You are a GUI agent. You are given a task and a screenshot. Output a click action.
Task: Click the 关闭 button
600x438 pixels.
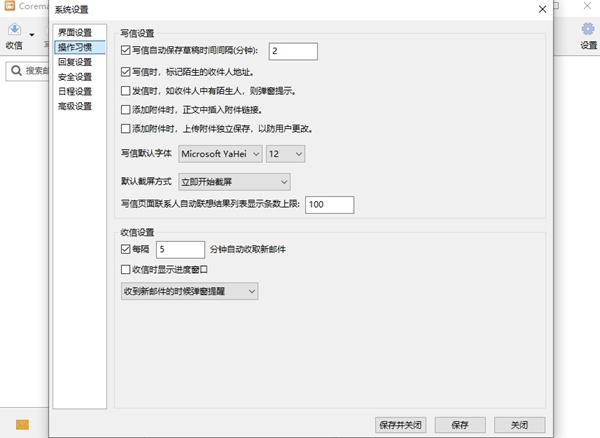519,425
